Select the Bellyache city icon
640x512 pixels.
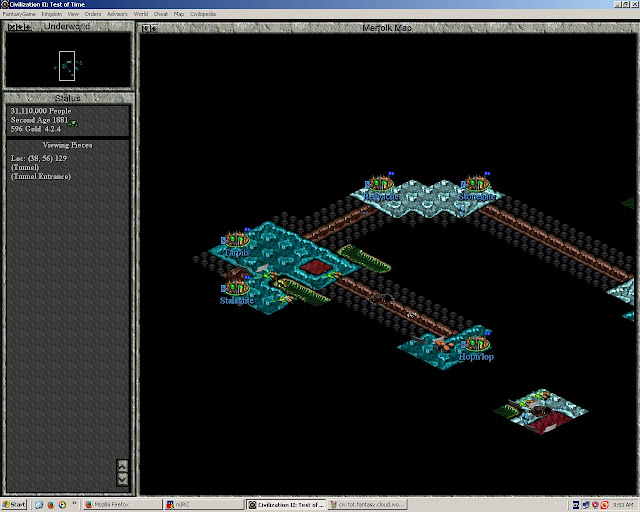click(x=380, y=183)
